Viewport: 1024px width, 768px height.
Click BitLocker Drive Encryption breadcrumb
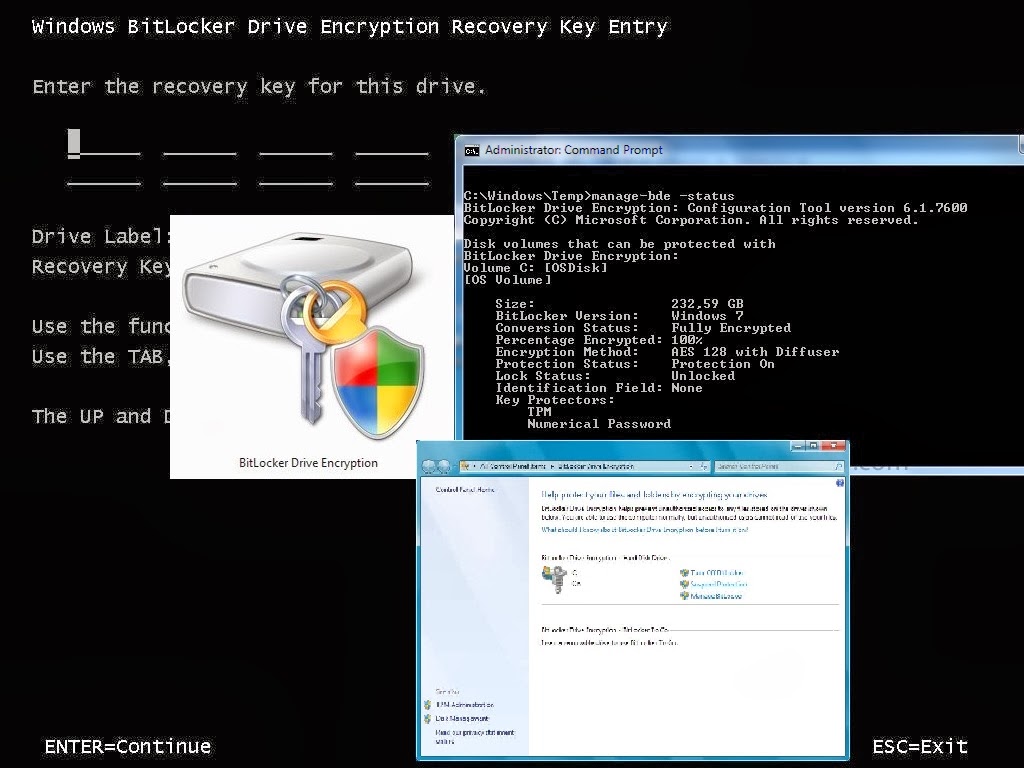pyautogui.click(x=596, y=466)
